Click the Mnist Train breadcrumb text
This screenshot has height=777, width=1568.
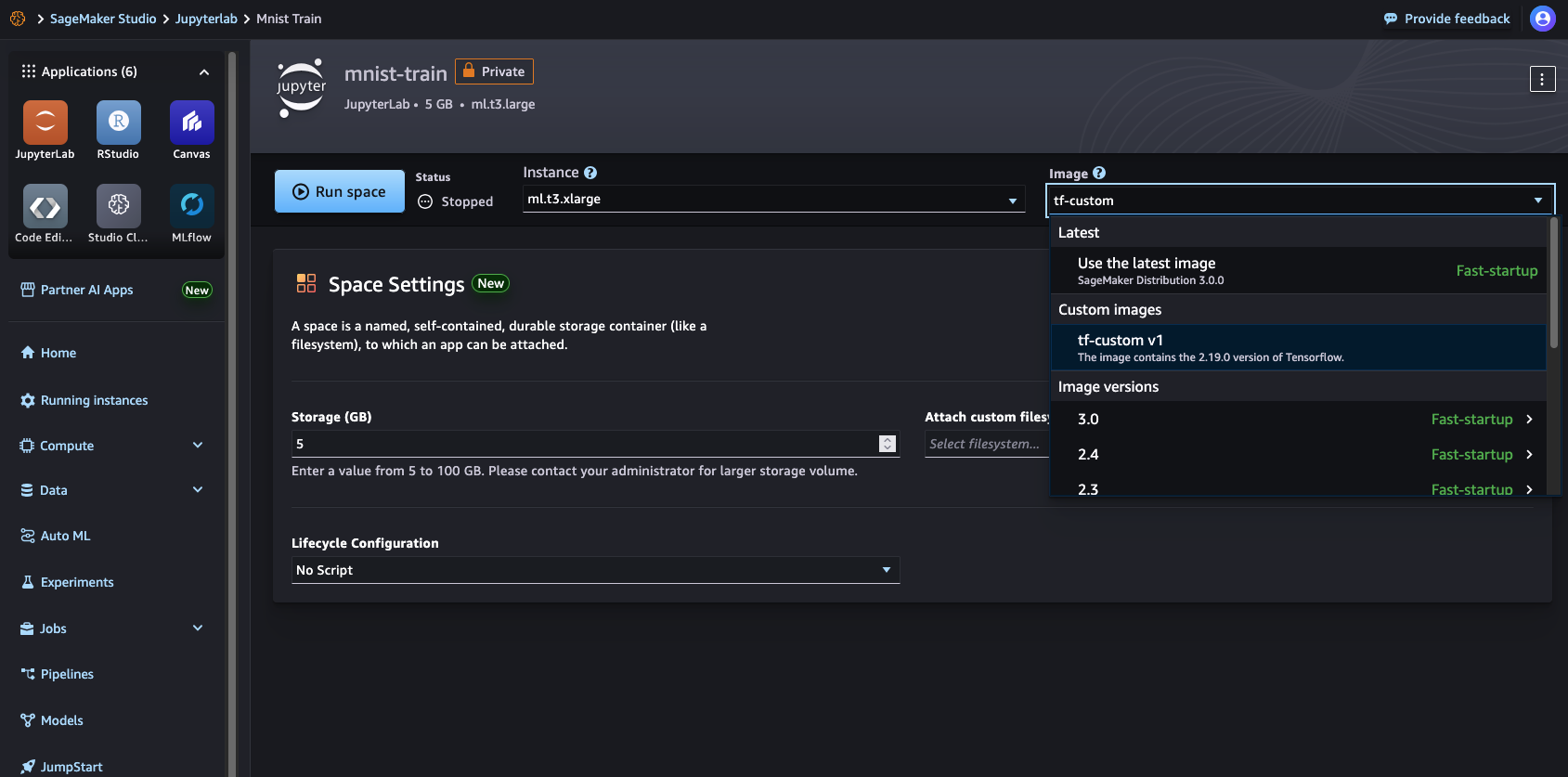click(289, 19)
